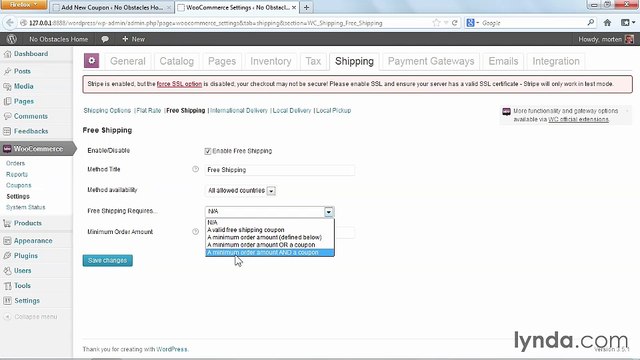The width and height of the screenshot is (640, 360).
Task: Open Local Pickup sub-section
Action: 333,111
